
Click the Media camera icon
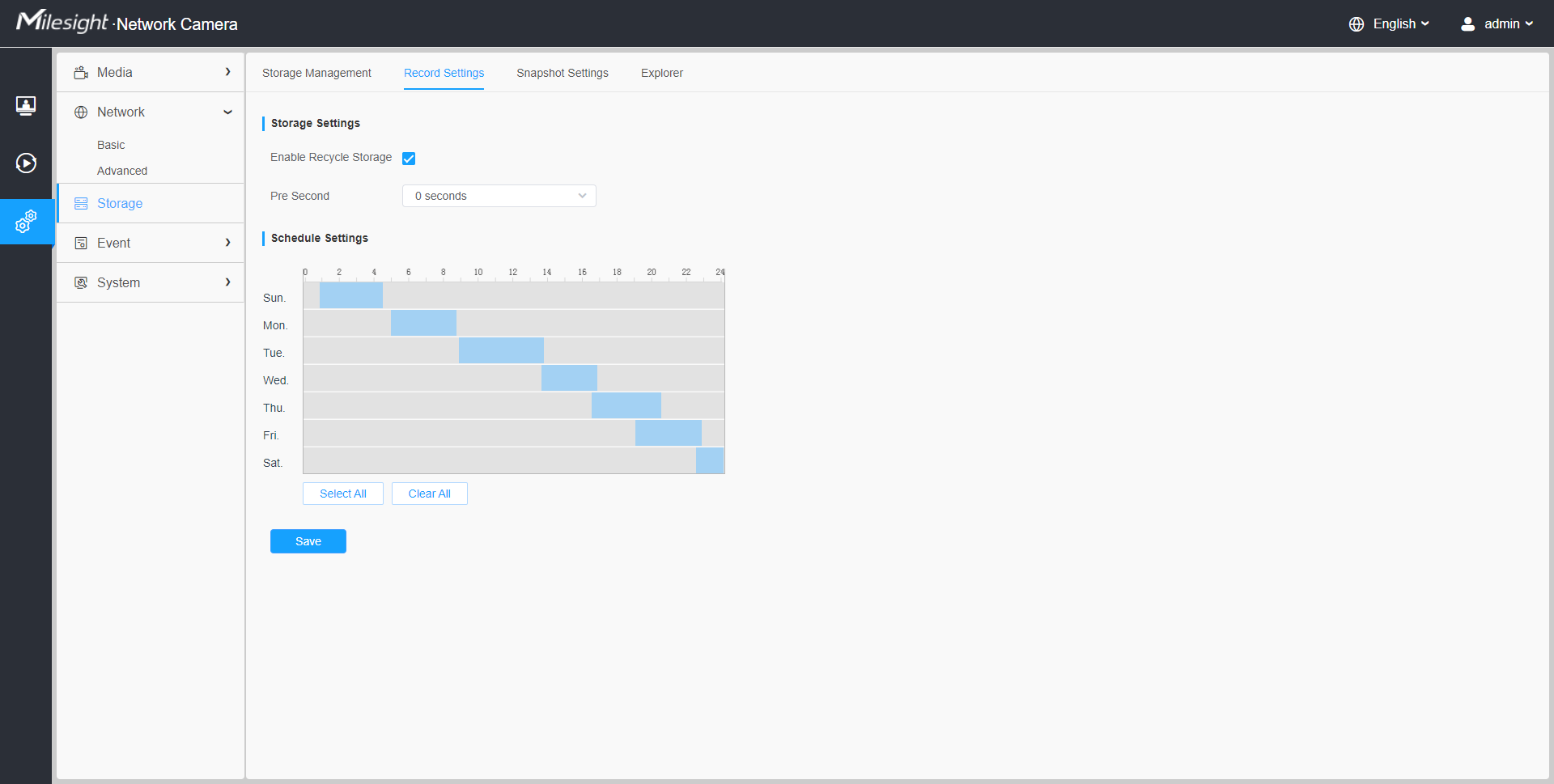point(81,73)
